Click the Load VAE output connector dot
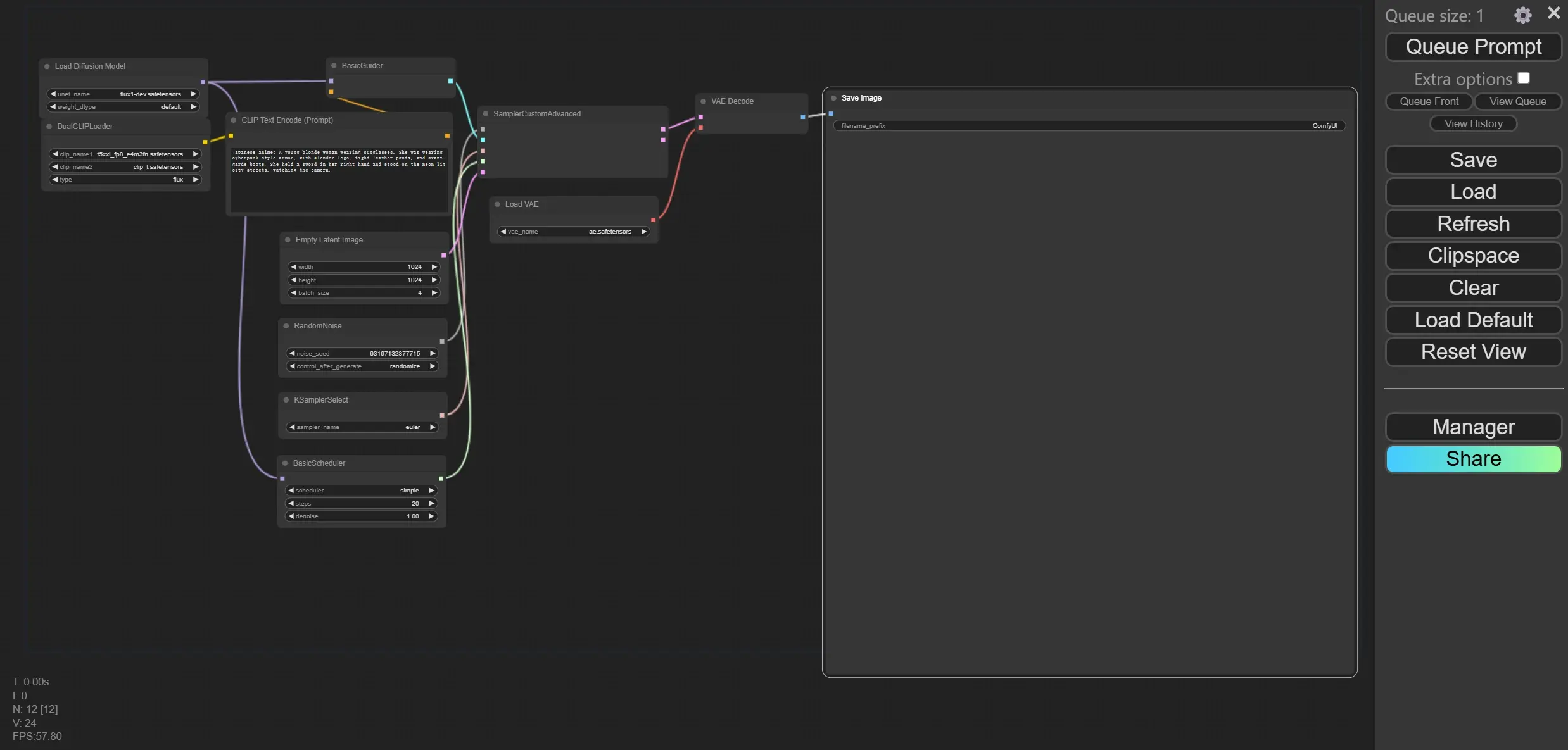The width and height of the screenshot is (1568, 750). point(653,220)
